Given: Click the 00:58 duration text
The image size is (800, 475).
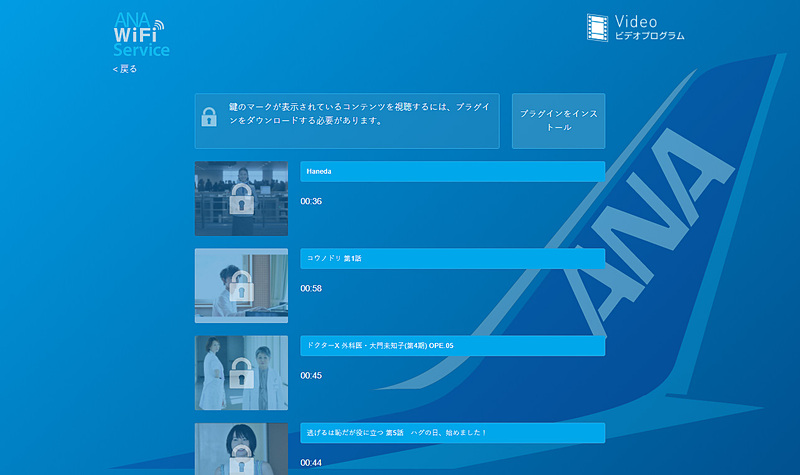Looking at the screenshot, I should pos(311,288).
